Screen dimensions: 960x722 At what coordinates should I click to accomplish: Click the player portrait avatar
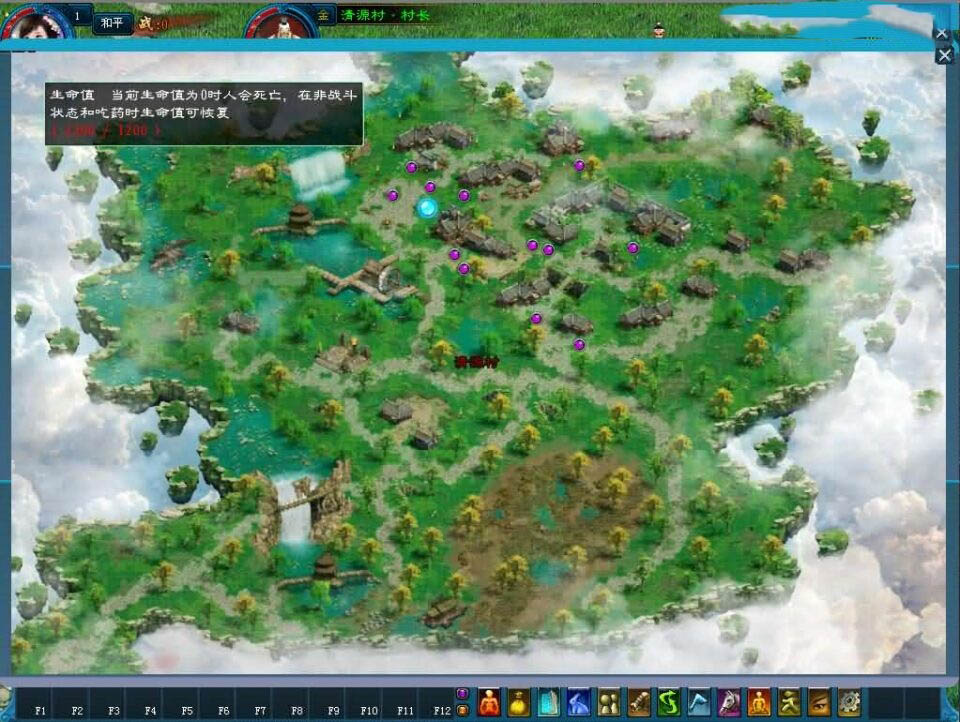(x=38, y=23)
